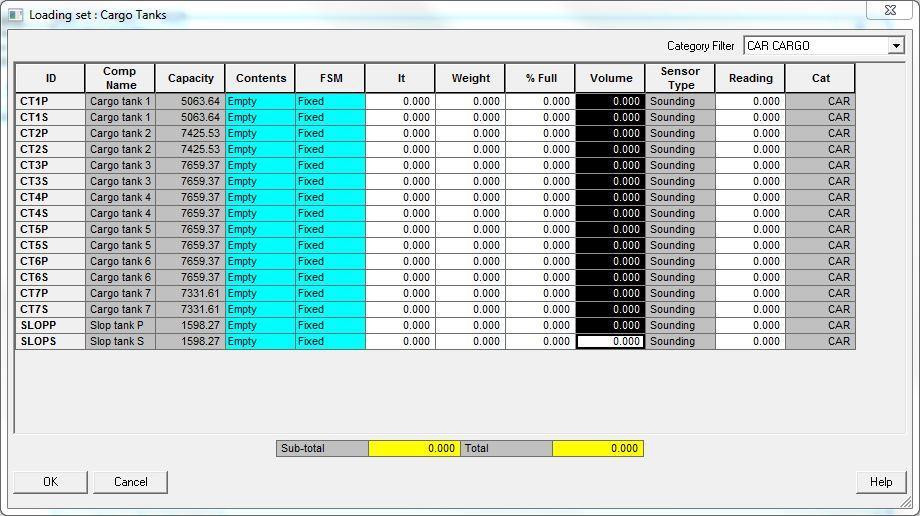920x516 pixels.
Task: Click the resize grip at dialog corner
Action: coord(907,502)
